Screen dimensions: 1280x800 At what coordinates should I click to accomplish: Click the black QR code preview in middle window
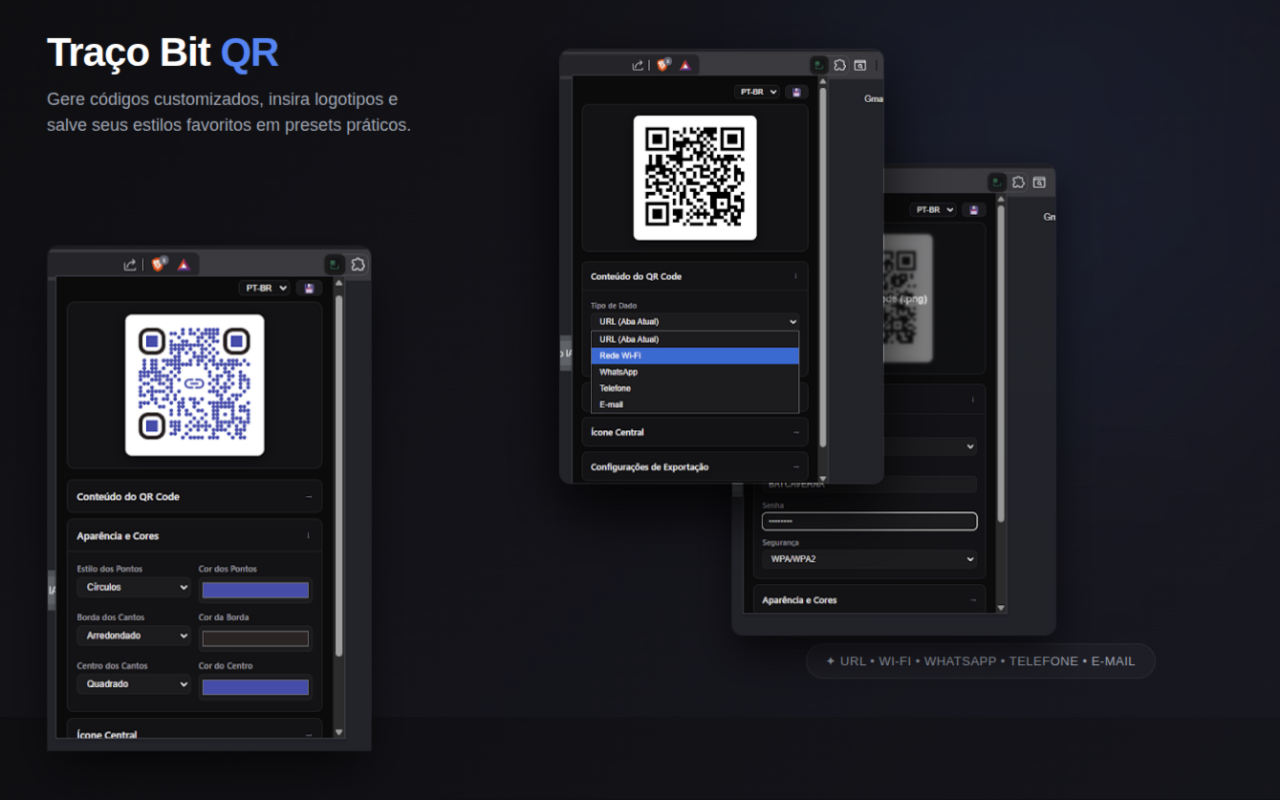point(695,178)
